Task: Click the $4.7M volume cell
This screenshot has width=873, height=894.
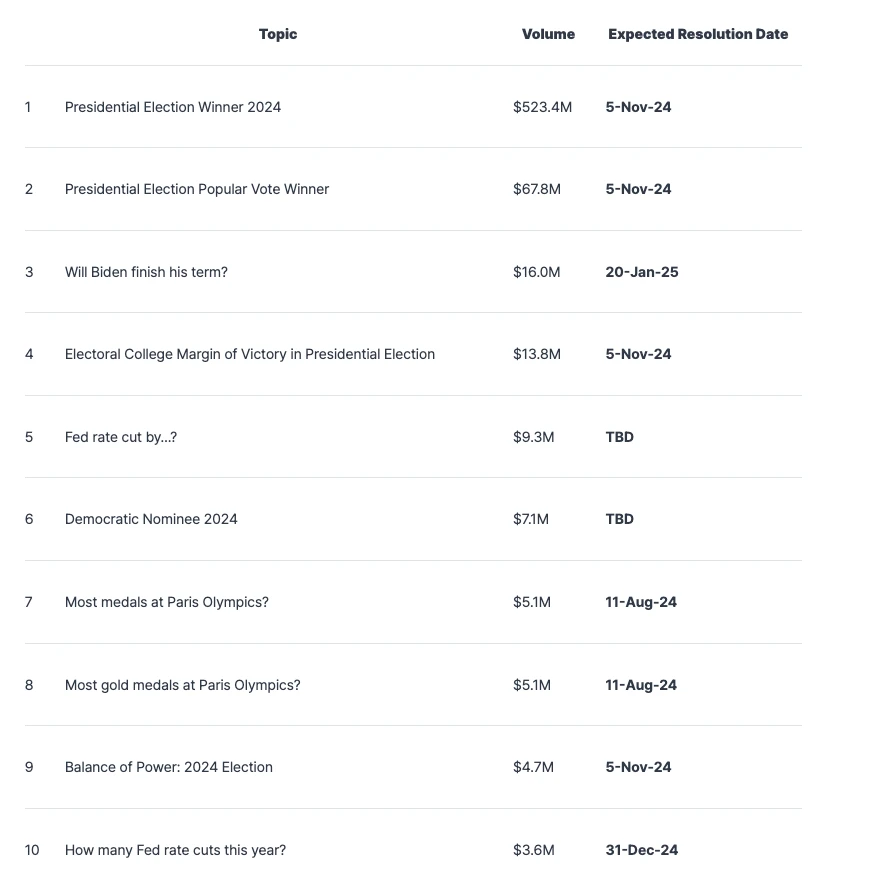Action: [x=533, y=767]
